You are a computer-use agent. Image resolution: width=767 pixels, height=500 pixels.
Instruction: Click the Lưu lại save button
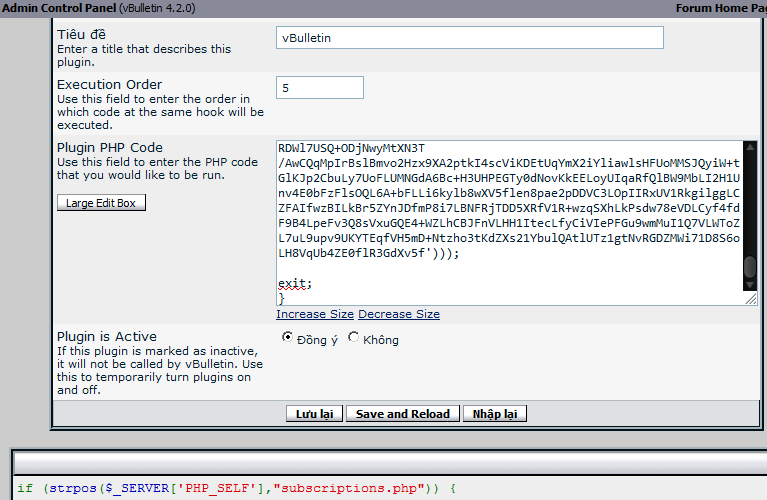click(315, 414)
